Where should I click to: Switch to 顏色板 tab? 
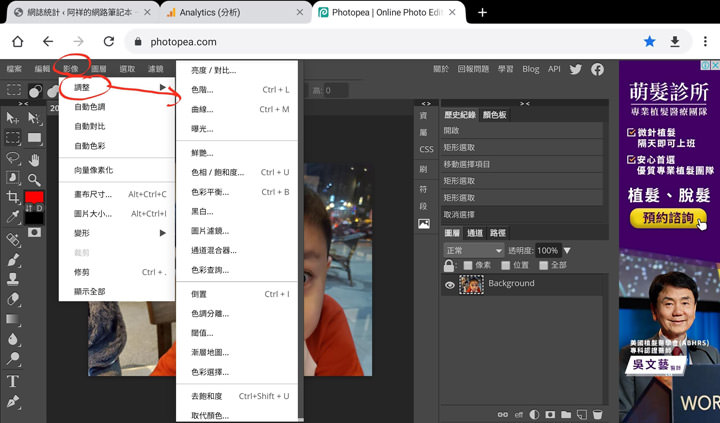[x=494, y=115]
